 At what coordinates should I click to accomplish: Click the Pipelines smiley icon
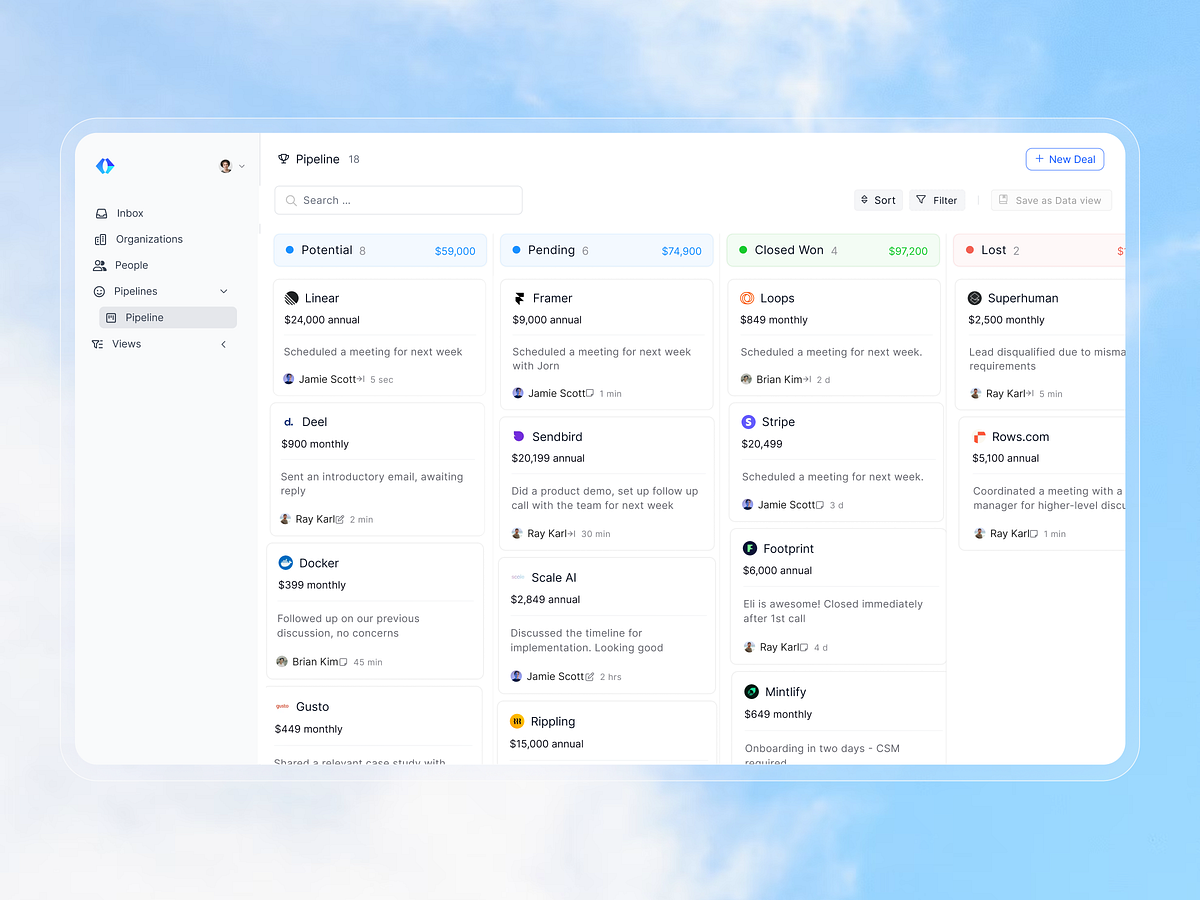pyautogui.click(x=99, y=291)
